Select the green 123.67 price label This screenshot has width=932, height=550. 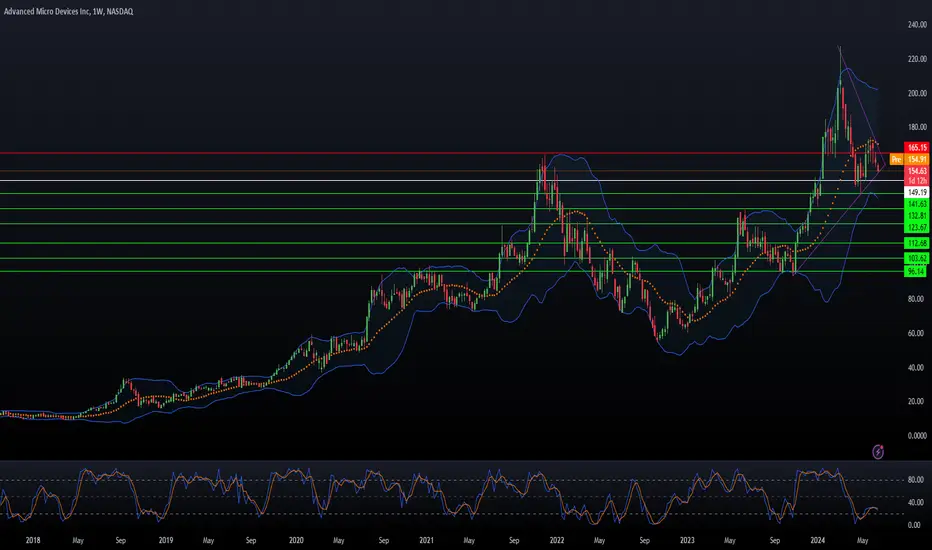917,228
